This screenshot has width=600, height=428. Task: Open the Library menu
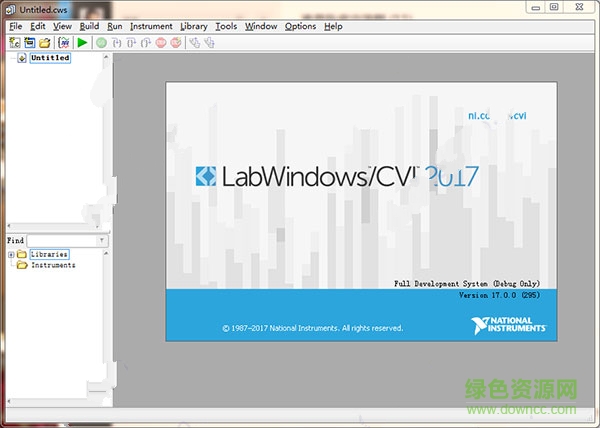194,26
